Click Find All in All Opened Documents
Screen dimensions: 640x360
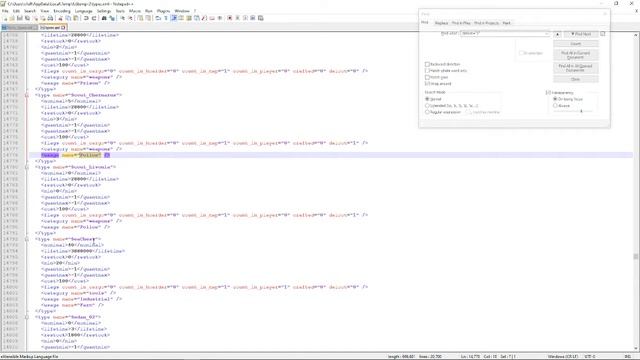pos(576,68)
